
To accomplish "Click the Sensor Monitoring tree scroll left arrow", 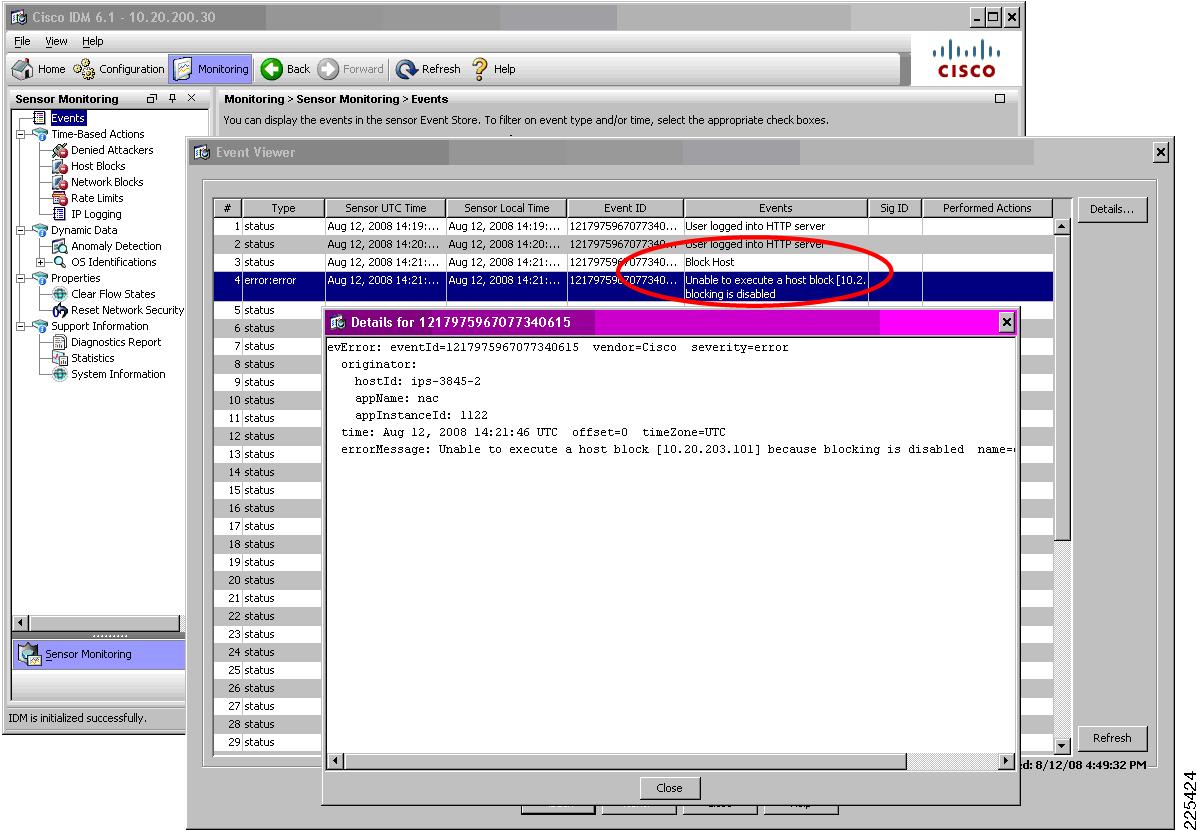I will (x=21, y=623).
